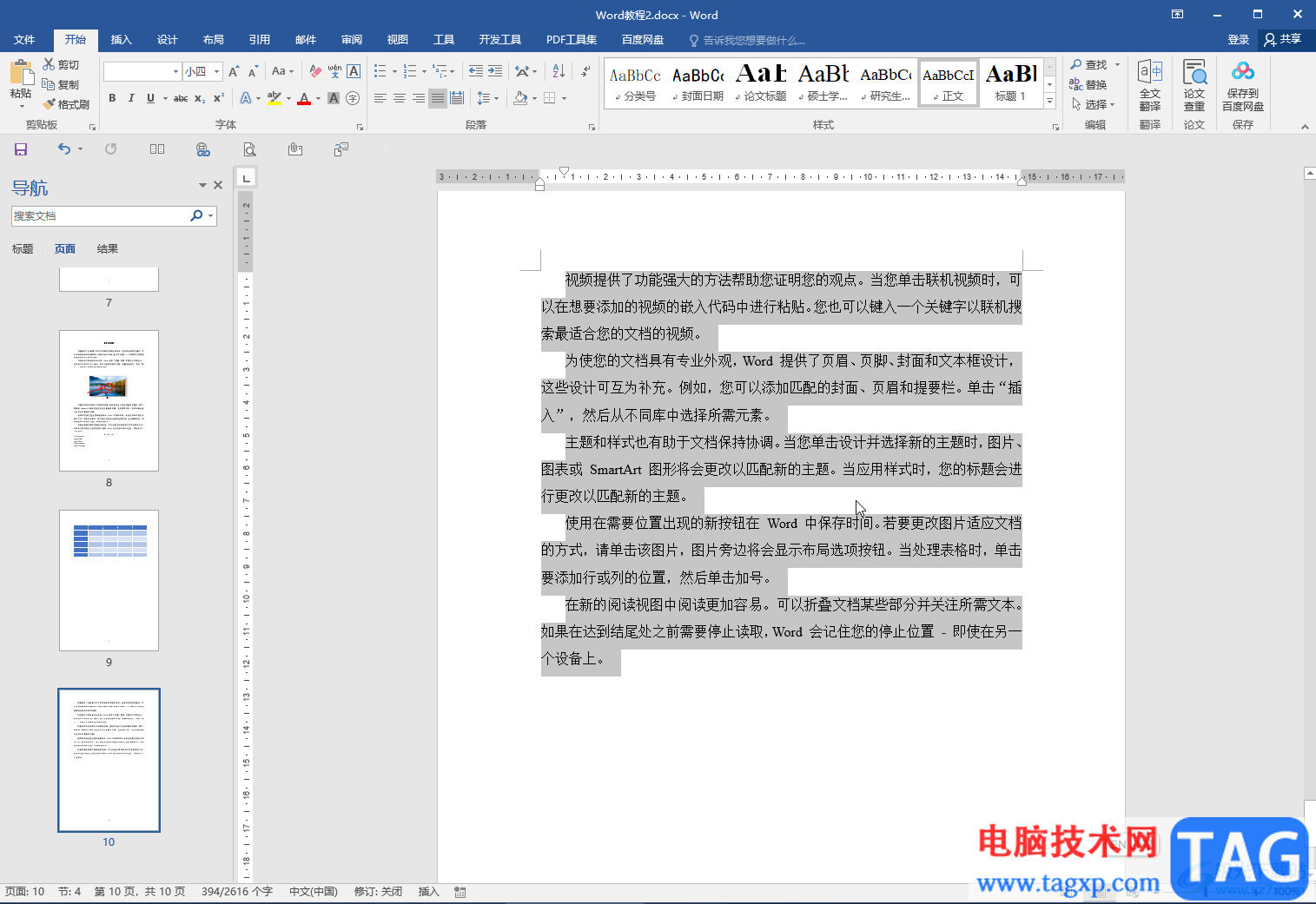Apply red font color

(304, 98)
